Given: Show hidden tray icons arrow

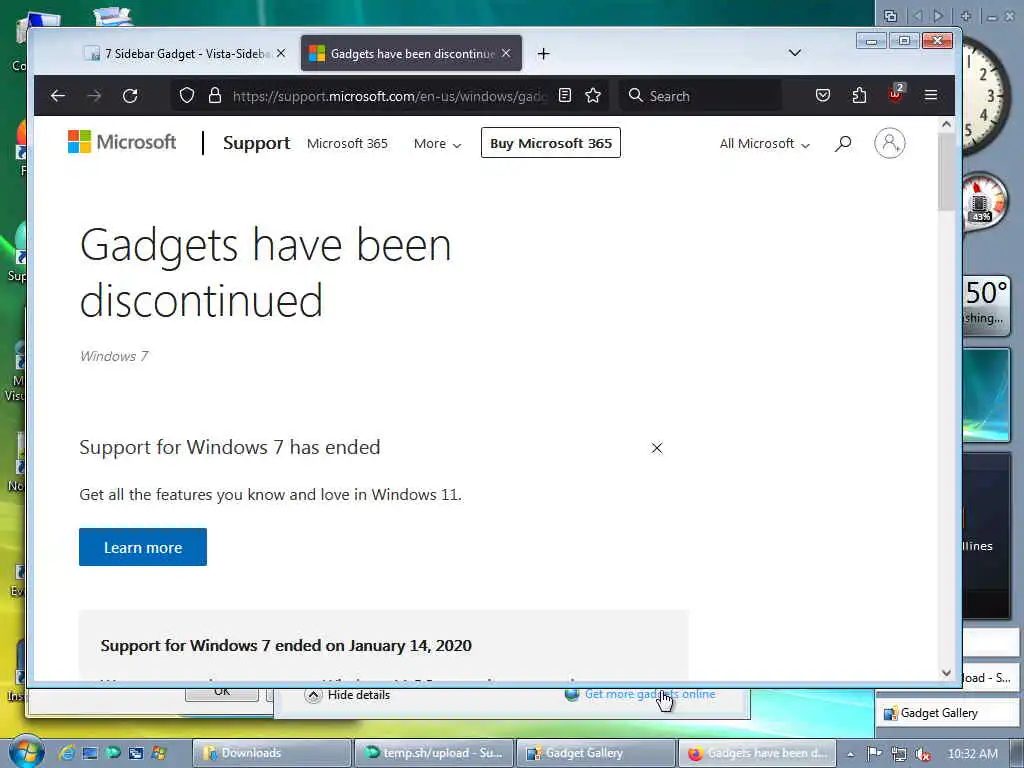Looking at the screenshot, I should (850, 754).
